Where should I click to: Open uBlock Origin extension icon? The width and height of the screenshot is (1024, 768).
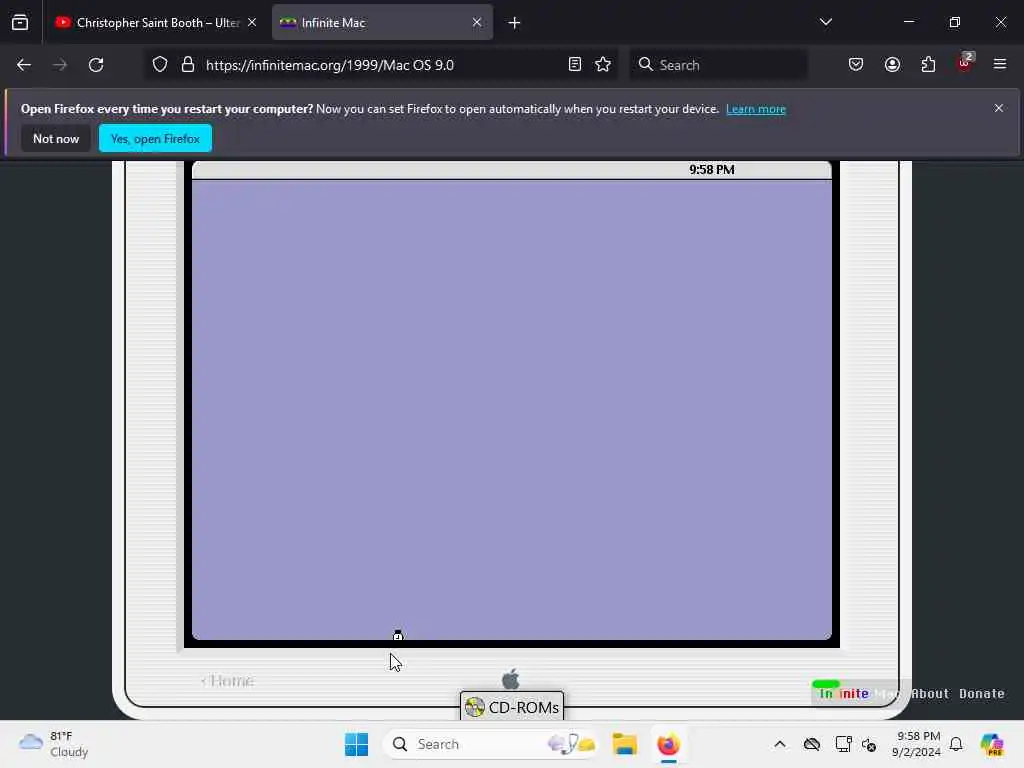965,63
